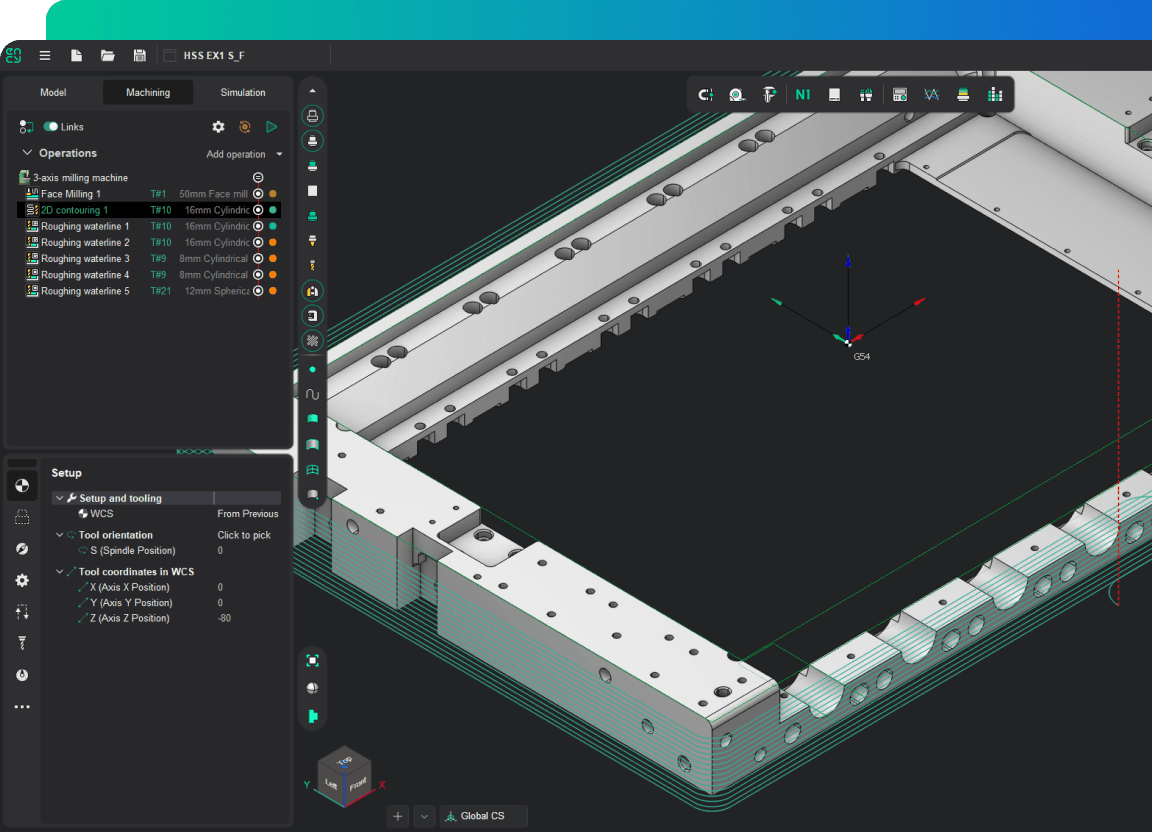Select the tape measure tool

pyautogui.click(x=737, y=95)
